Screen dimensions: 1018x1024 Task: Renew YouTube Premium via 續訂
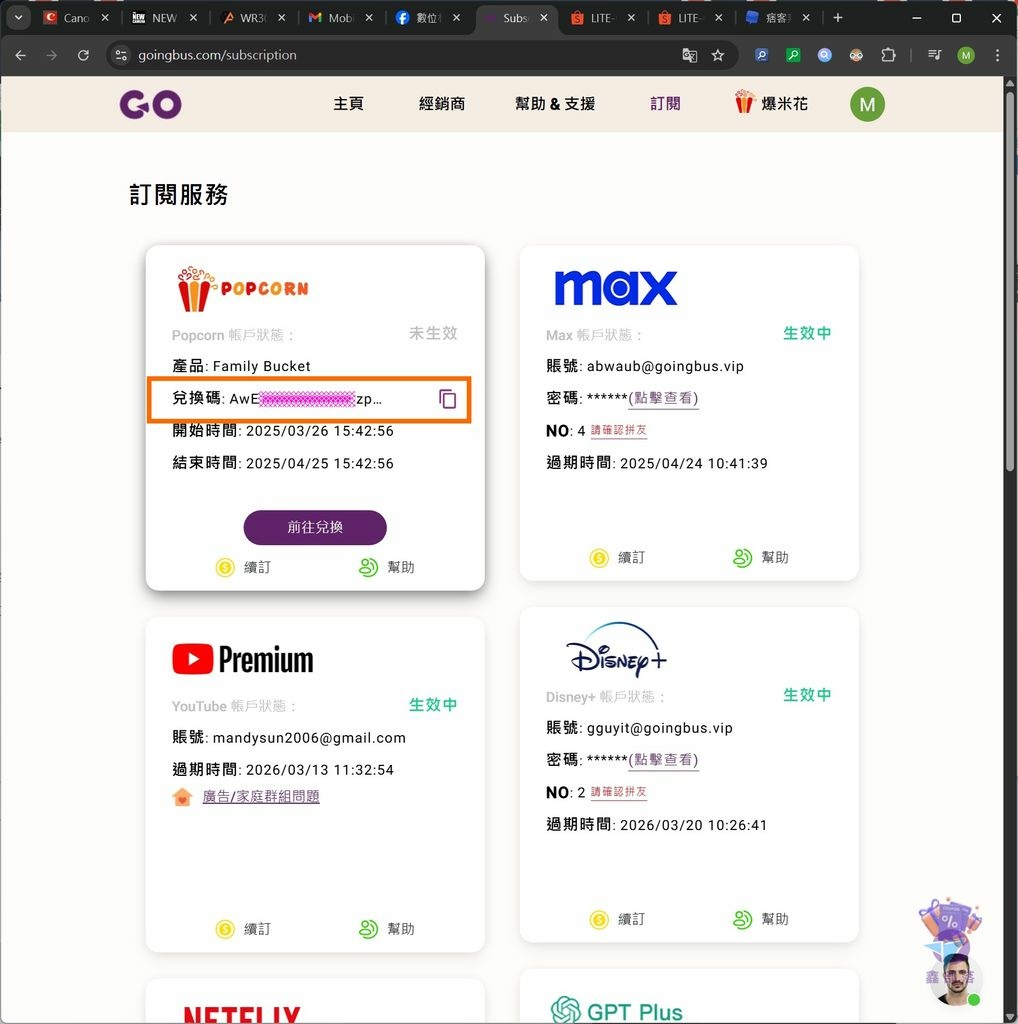click(x=243, y=929)
